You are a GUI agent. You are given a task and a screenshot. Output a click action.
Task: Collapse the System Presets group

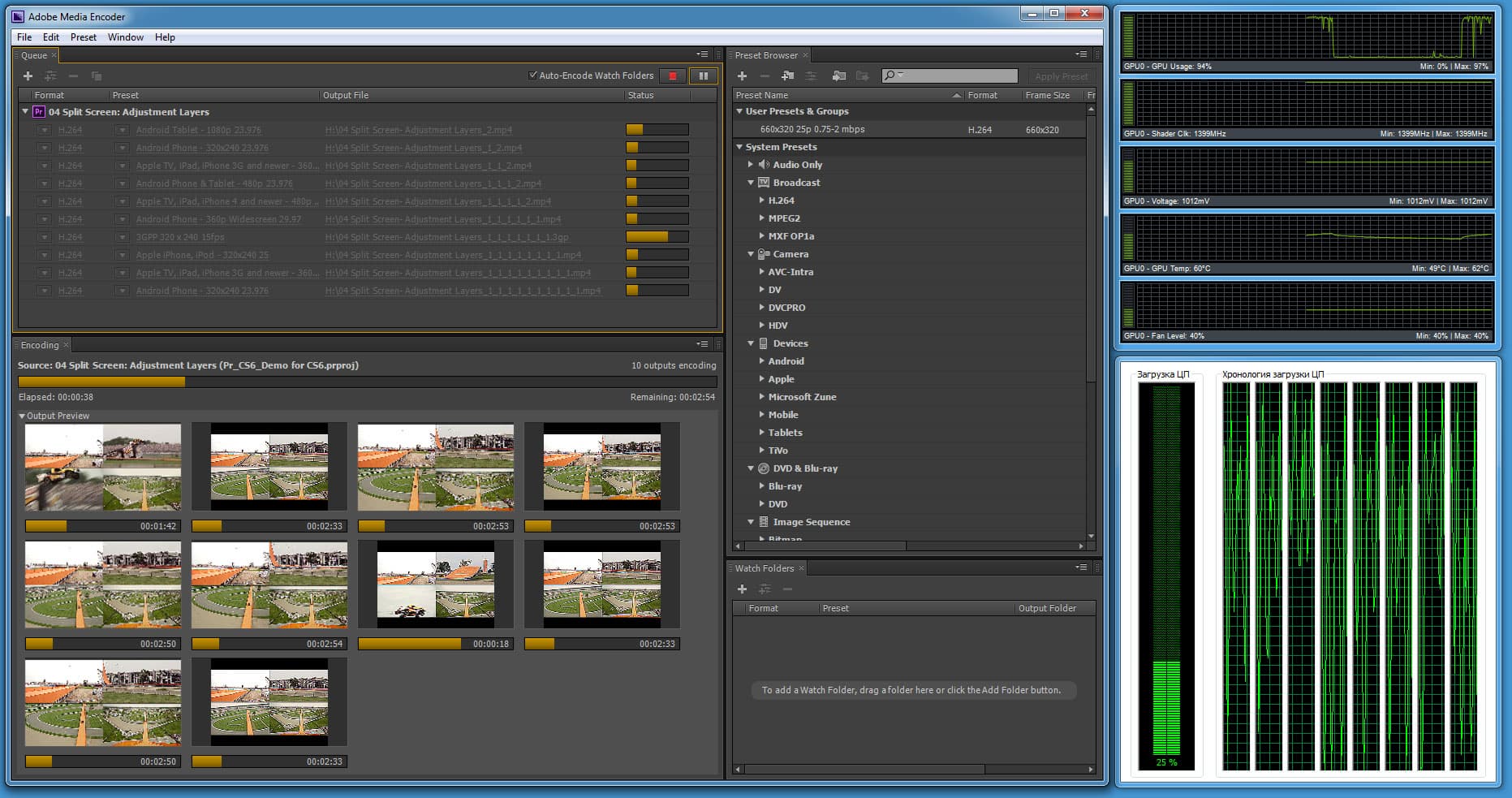(x=739, y=147)
